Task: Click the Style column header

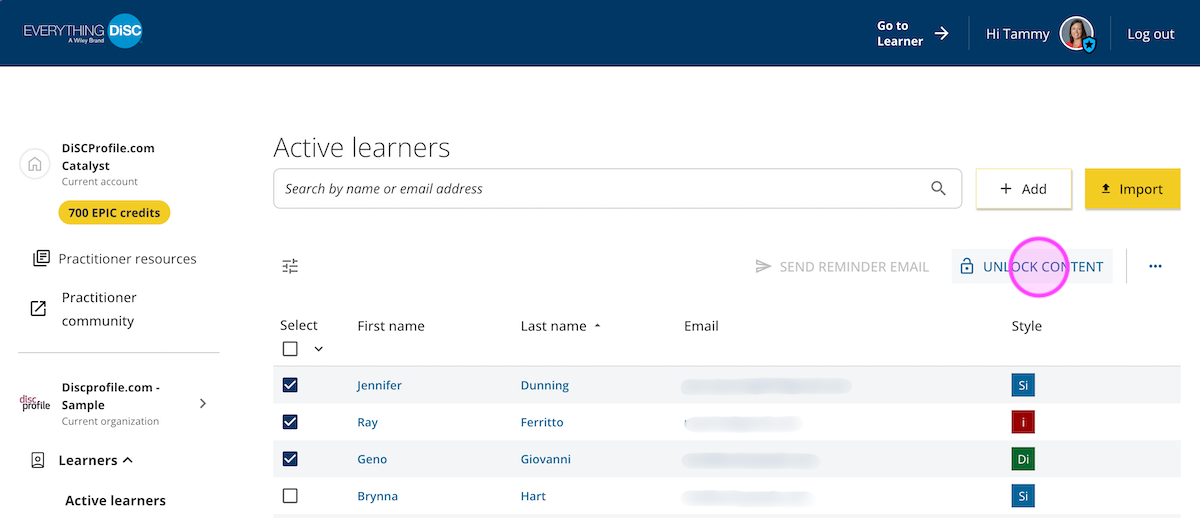Action: click(x=1027, y=326)
